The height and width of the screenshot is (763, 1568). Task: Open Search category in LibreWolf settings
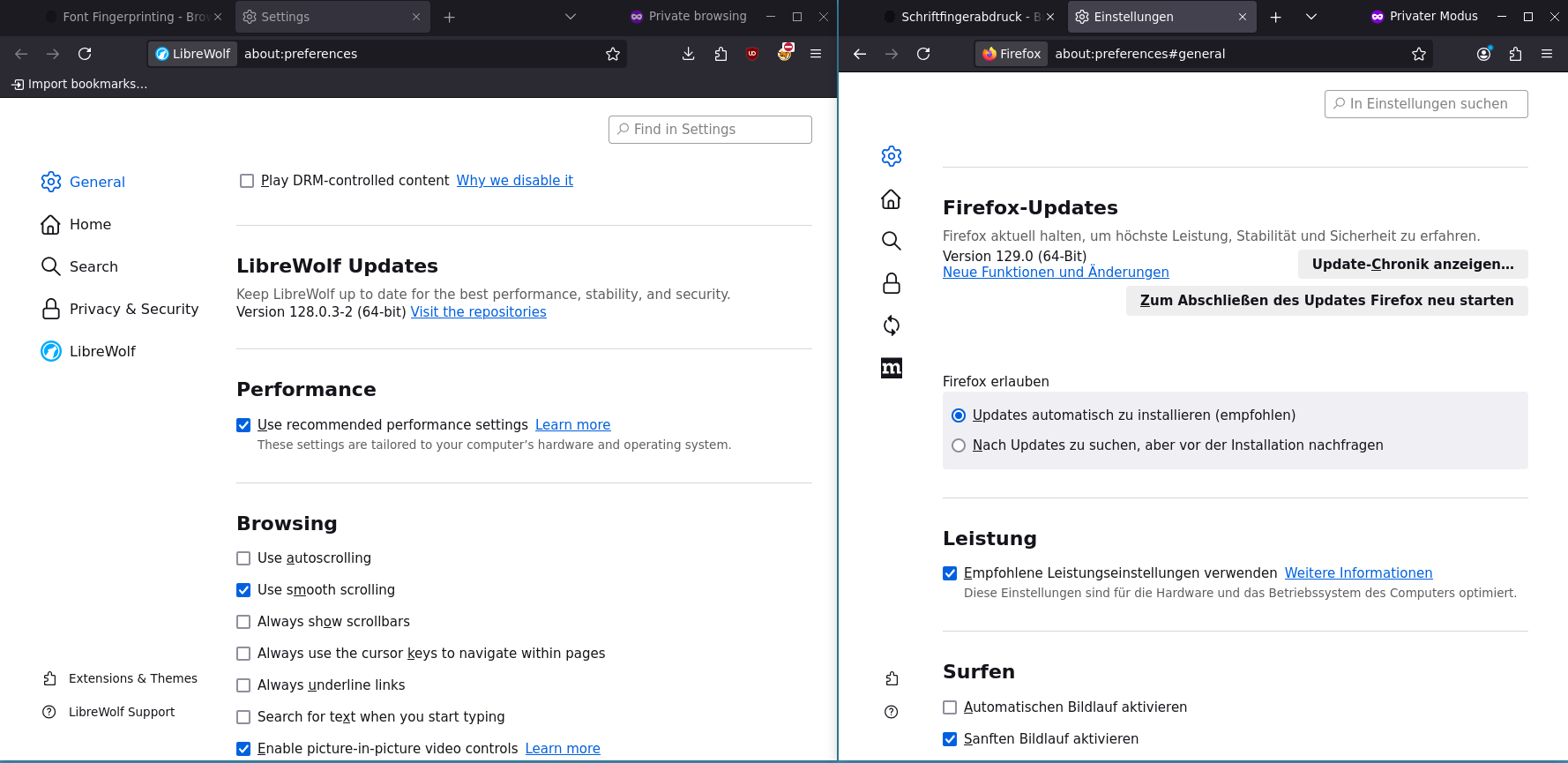coord(80,266)
